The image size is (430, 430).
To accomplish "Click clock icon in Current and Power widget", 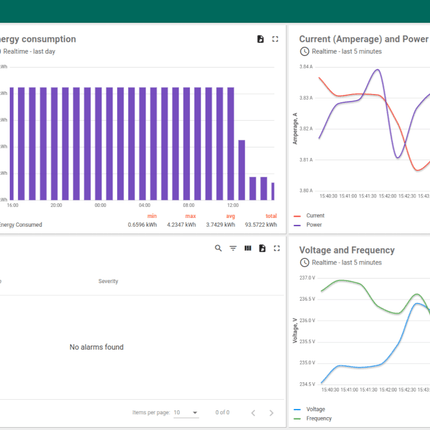I will tap(304, 51).
